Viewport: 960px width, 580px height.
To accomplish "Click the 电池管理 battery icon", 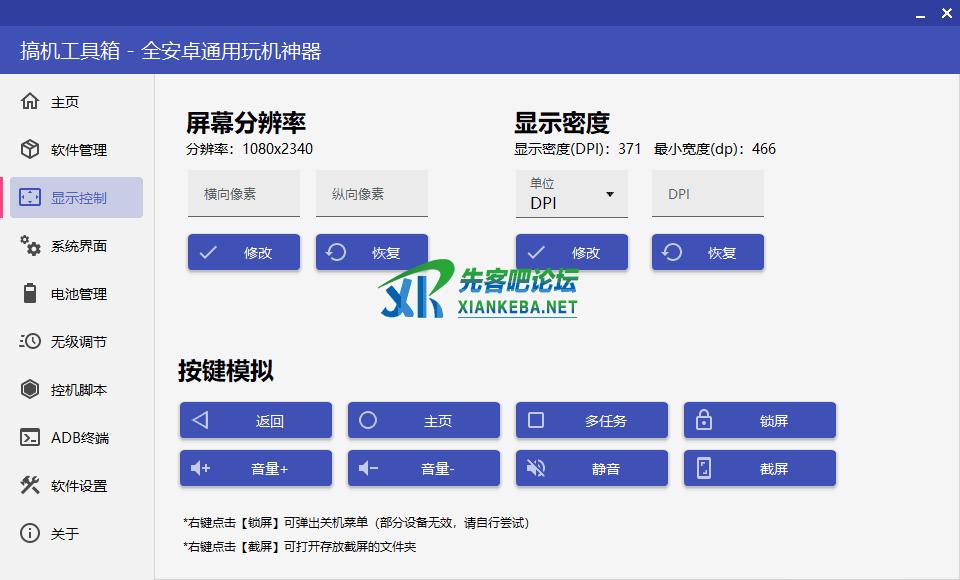I will click(30, 294).
